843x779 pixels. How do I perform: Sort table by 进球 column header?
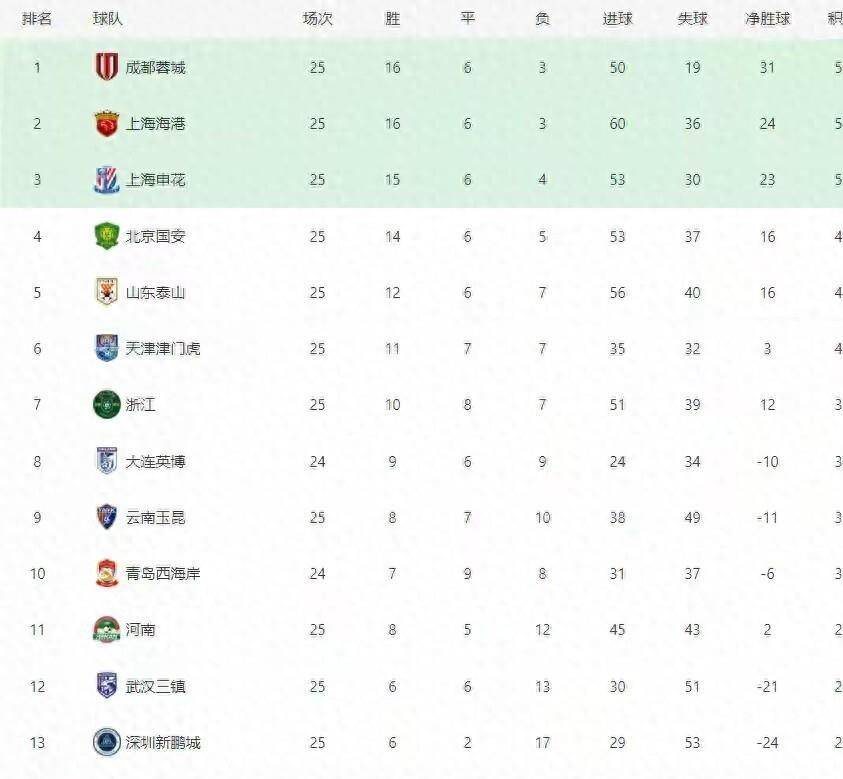click(617, 19)
